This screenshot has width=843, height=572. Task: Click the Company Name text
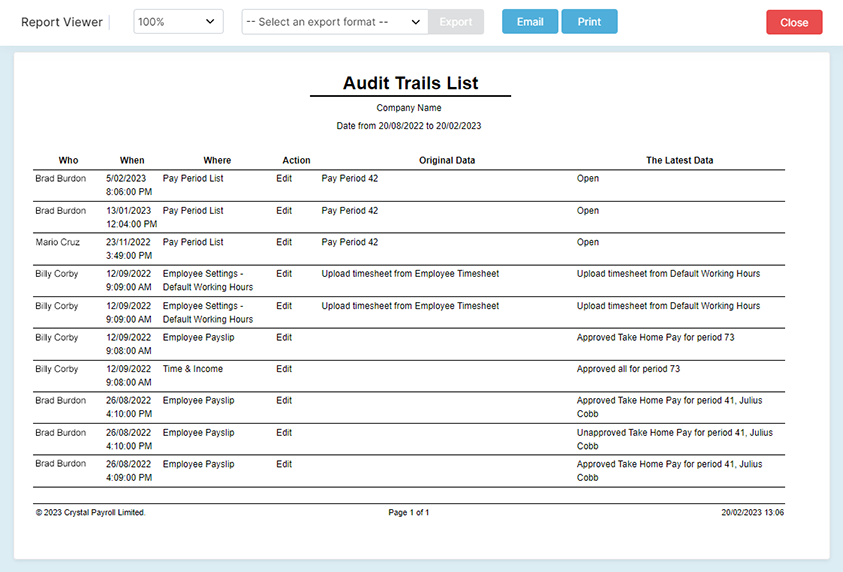(x=409, y=108)
